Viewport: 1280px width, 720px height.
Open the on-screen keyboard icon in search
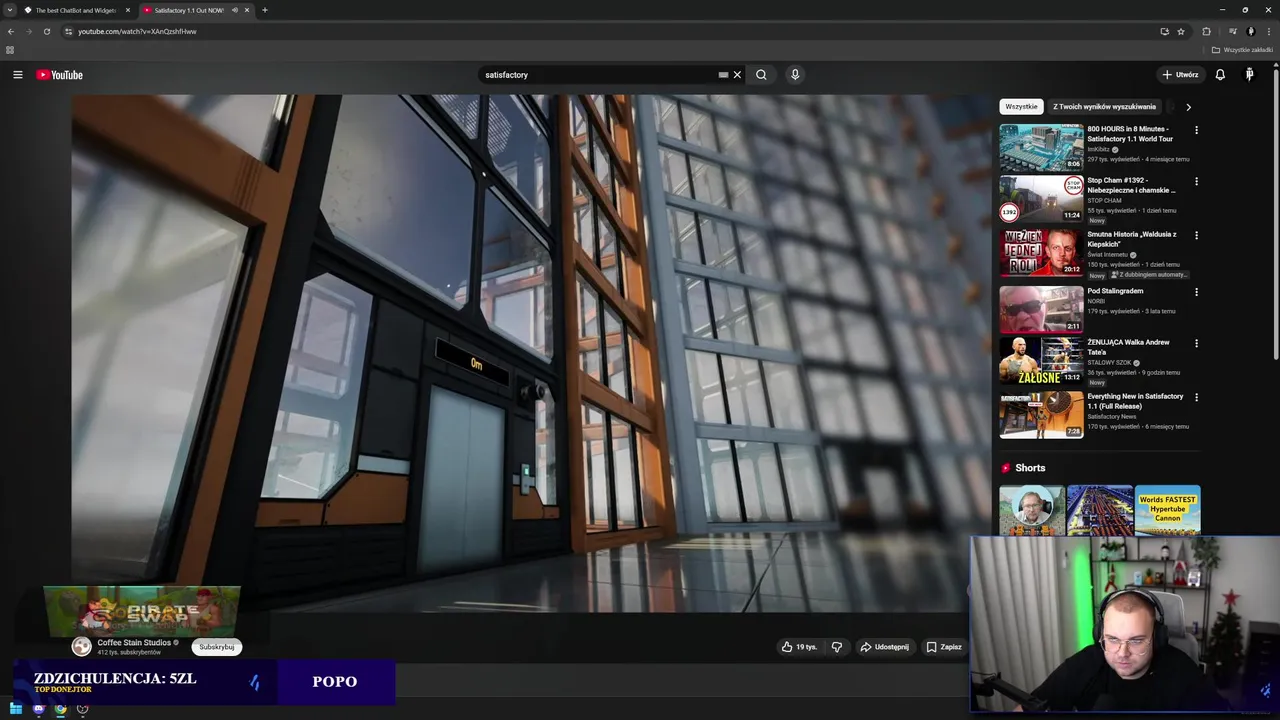click(x=723, y=75)
